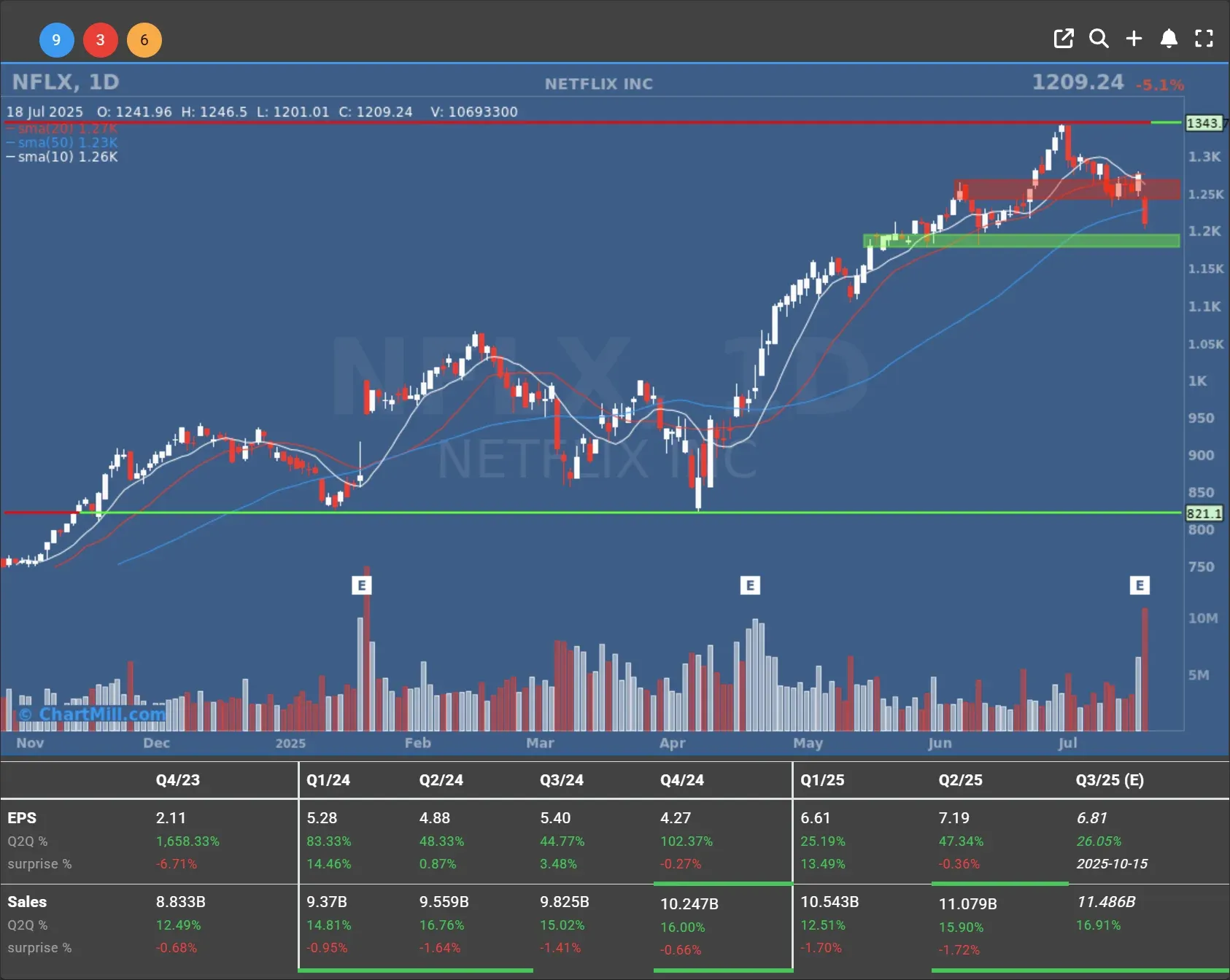1230x980 pixels.
Task: Click the V: 10693300 volume readout
Action: (x=474, y=112)
